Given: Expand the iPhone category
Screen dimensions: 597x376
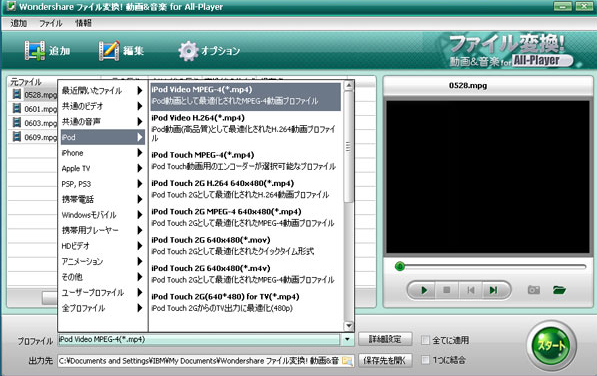Looking at the screenshot, I should pyautogui.click(x=102, y=153).
